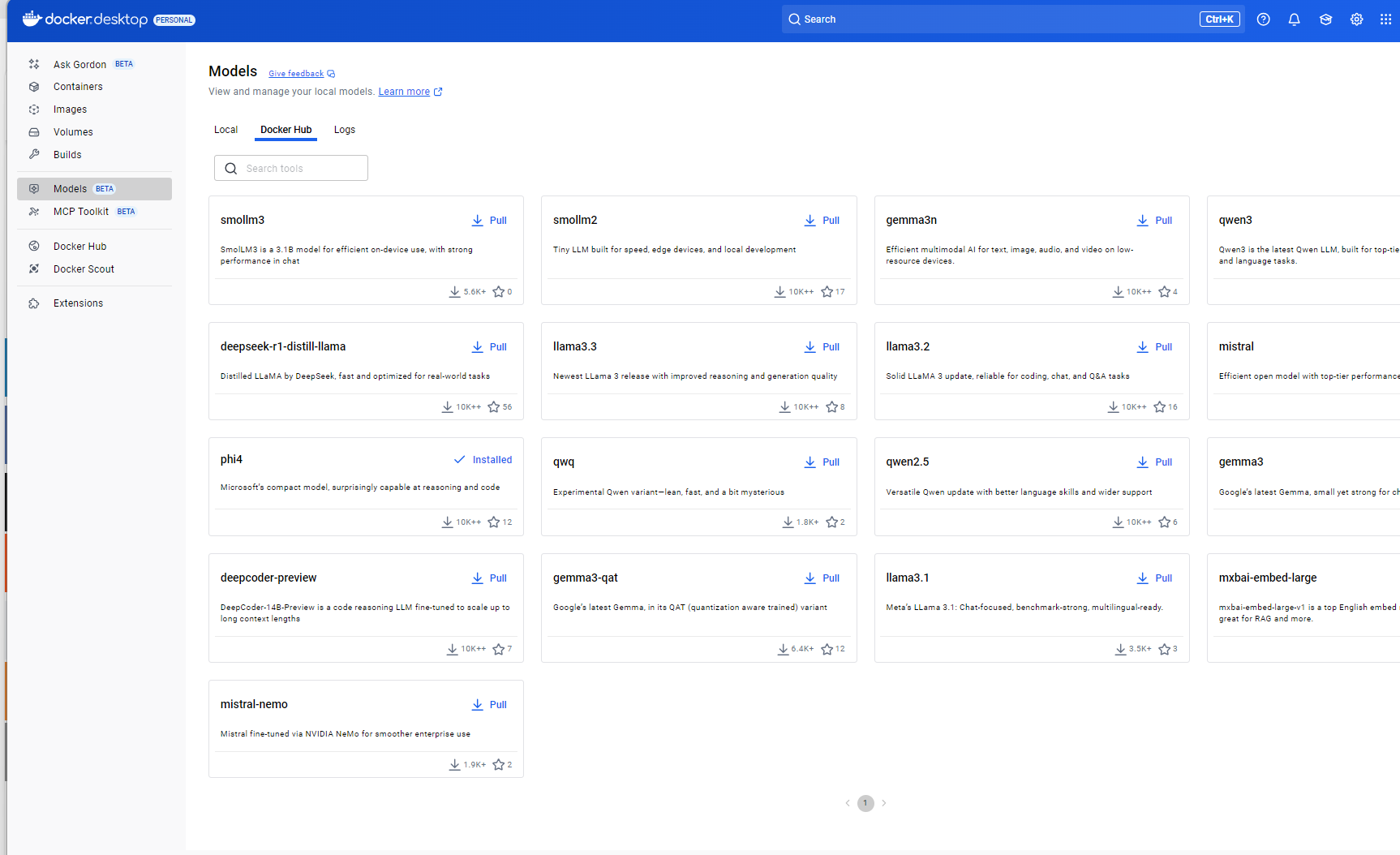Click the help question mark icon
Viewport: 1400px width, 855px height.
point(1263,19)
